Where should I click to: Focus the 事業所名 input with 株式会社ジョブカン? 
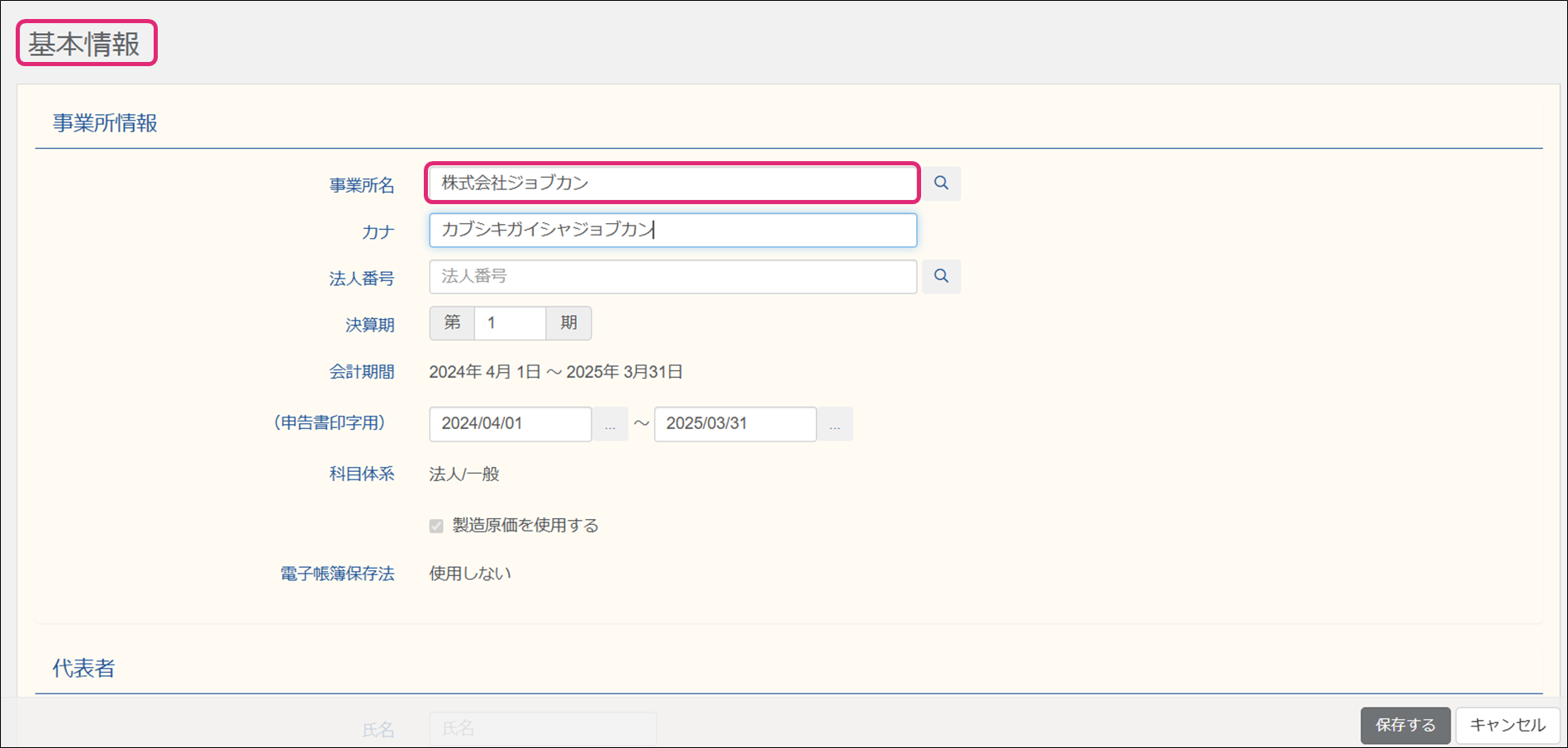pyautogui.click(x=672, y=183)
